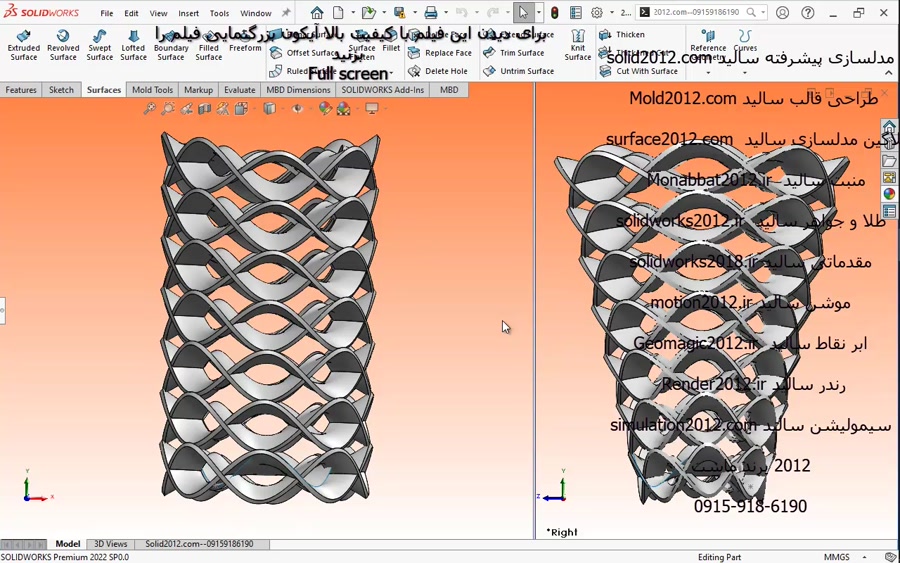Click the Home icon in title bar
This screenshot has width=900, height=563.
[317, 12]
